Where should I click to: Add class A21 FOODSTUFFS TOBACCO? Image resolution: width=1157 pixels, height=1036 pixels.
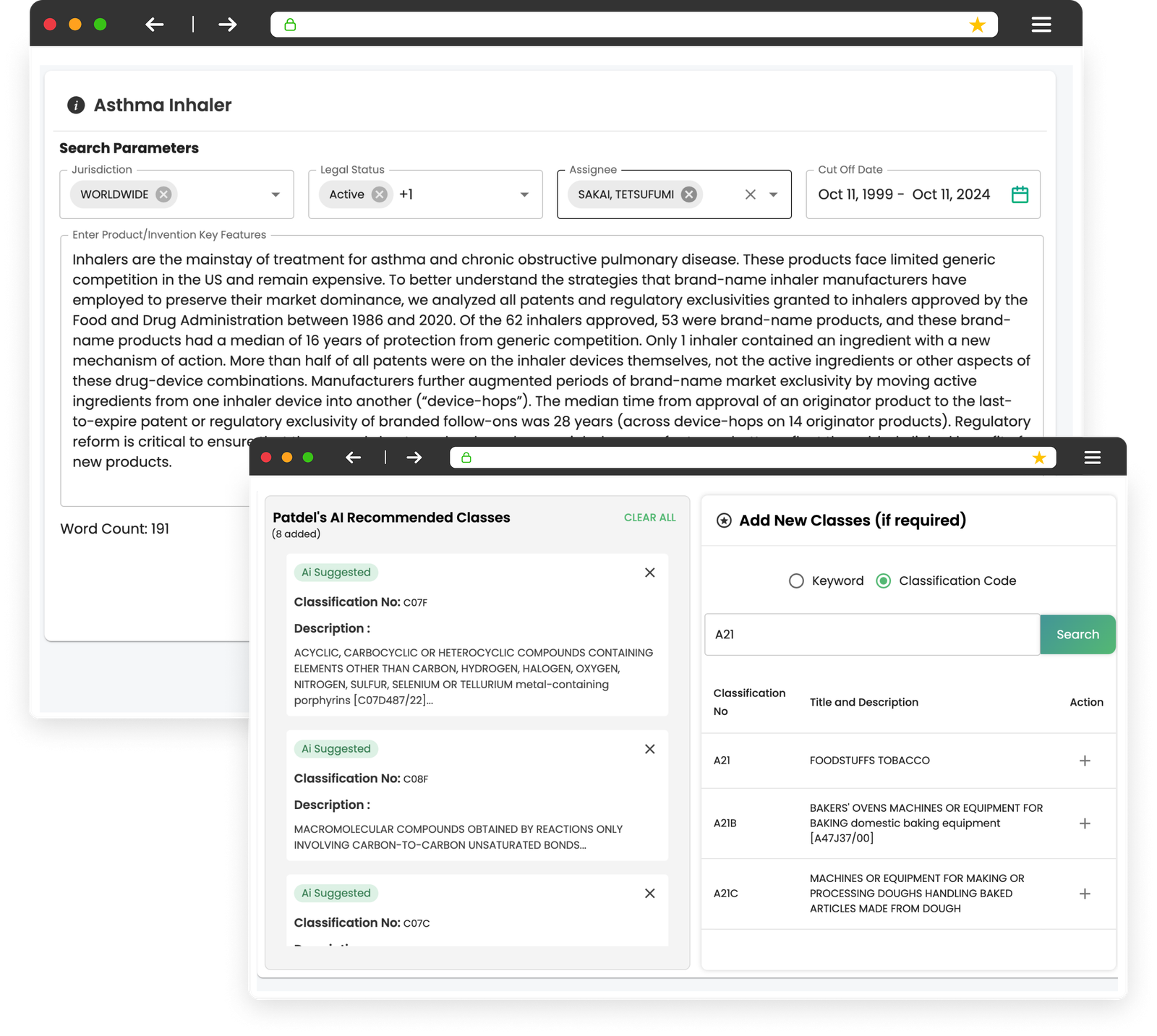pyautogui.click(x=1085, y=761)
